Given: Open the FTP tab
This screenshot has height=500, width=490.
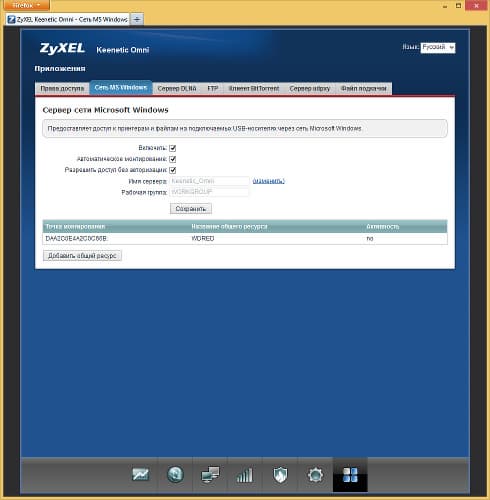Looking at the screenshot, I should click(213, 88).
